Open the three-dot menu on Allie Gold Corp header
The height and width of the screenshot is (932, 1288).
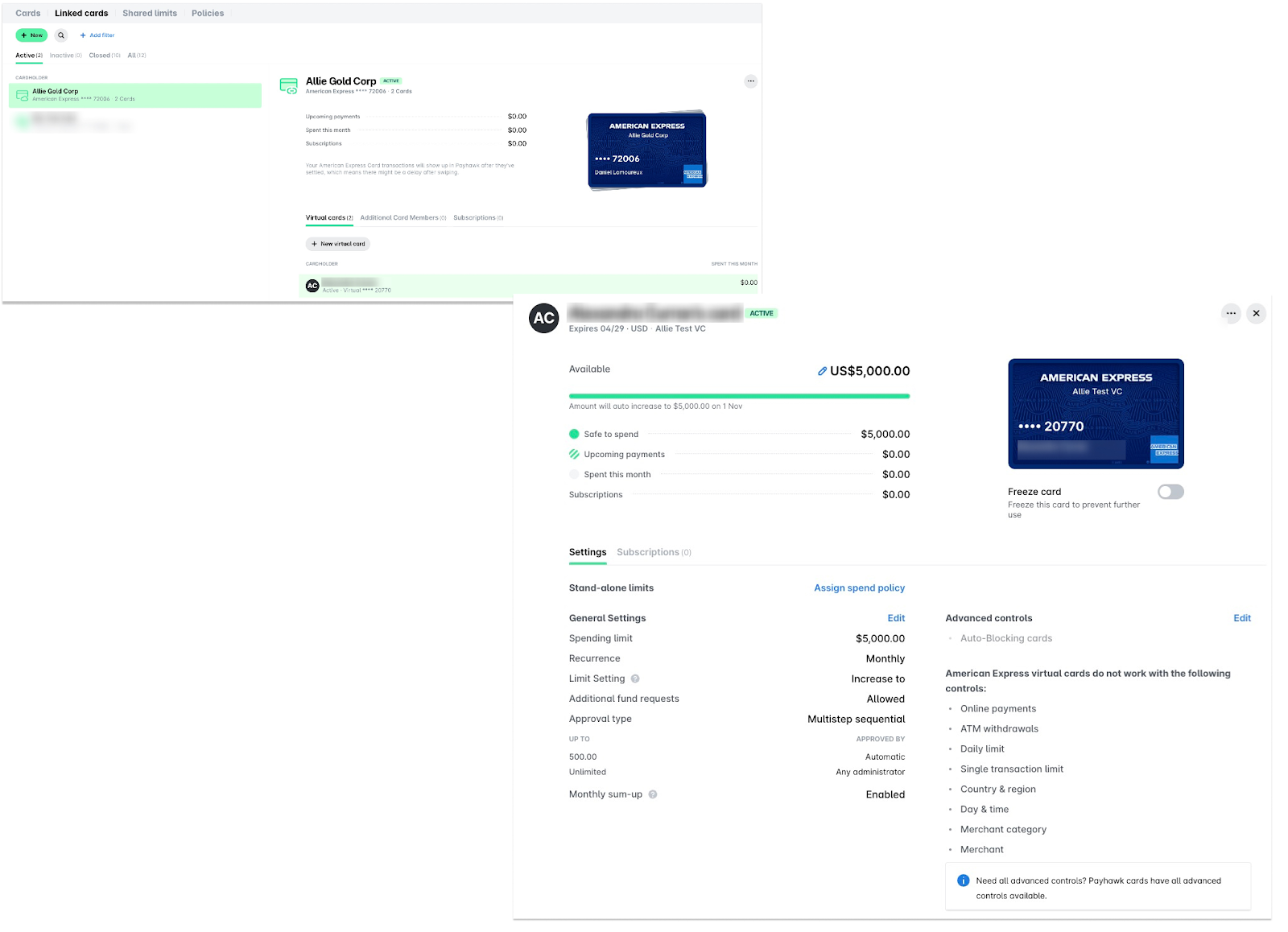pos(750,80)
